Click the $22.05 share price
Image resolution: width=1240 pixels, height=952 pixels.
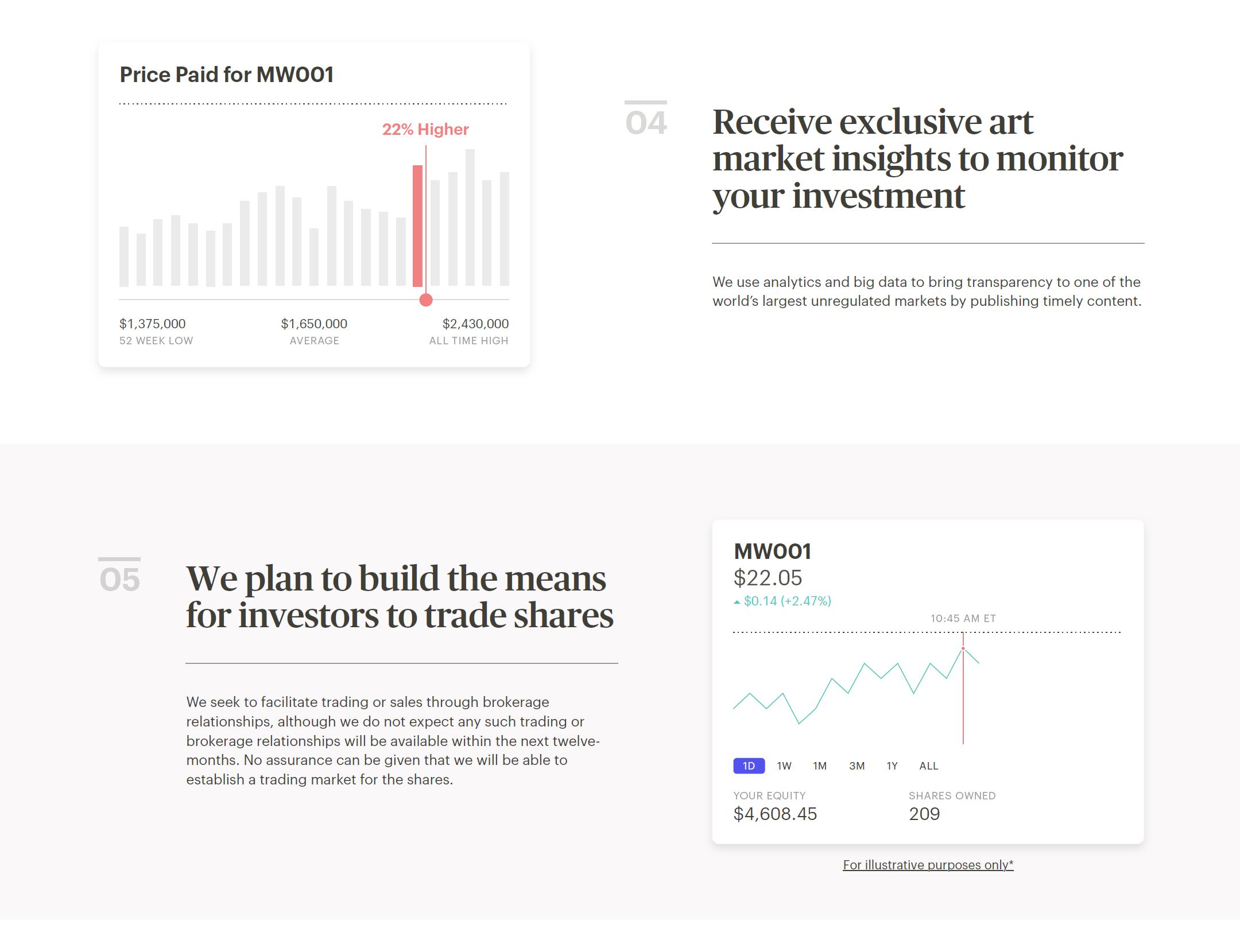tap(768, 578)
